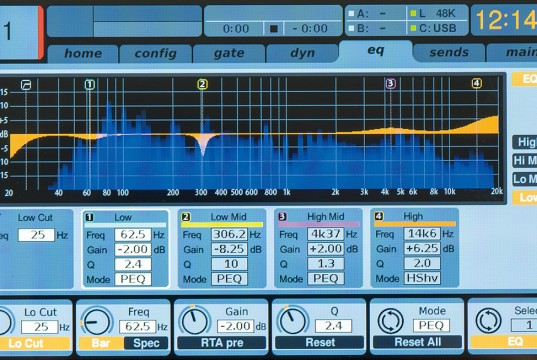
Task: Click the High band Gain field +6.25
Action: pos(422,248)
